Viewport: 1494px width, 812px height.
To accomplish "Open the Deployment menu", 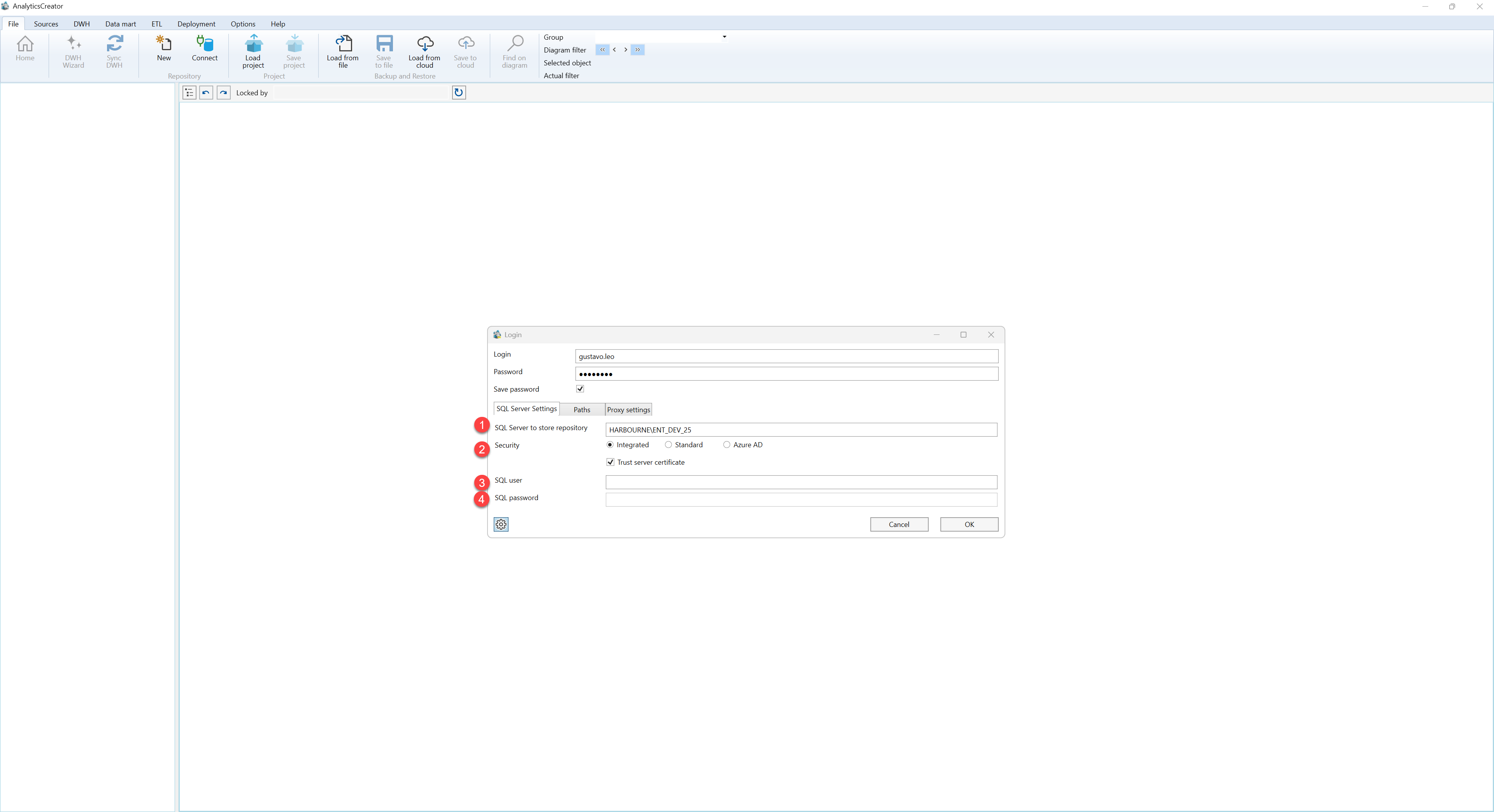I will pyautogui.click(x=196, y=24).
